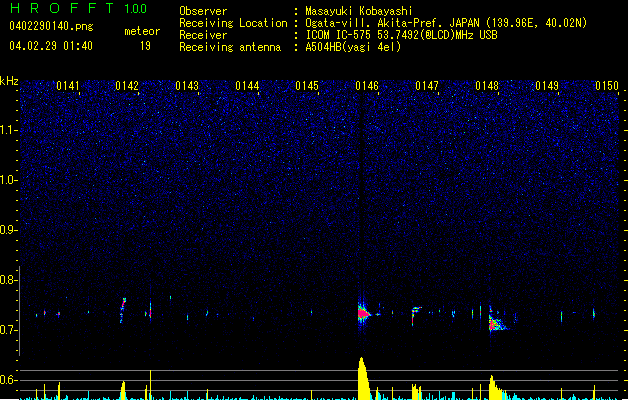Image resolution: width=629 pixels, height=400 pixels.
Task: Click the kHz axis unit label
Action: coord(9,81)
